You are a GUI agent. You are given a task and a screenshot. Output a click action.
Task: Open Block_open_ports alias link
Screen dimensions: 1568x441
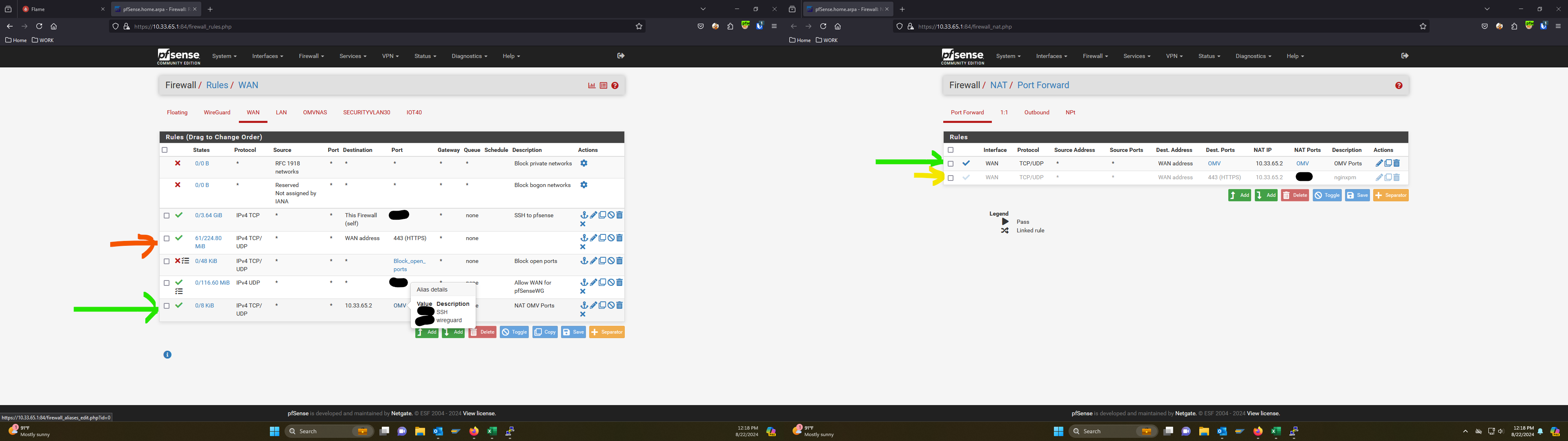(x=409, y=265)
